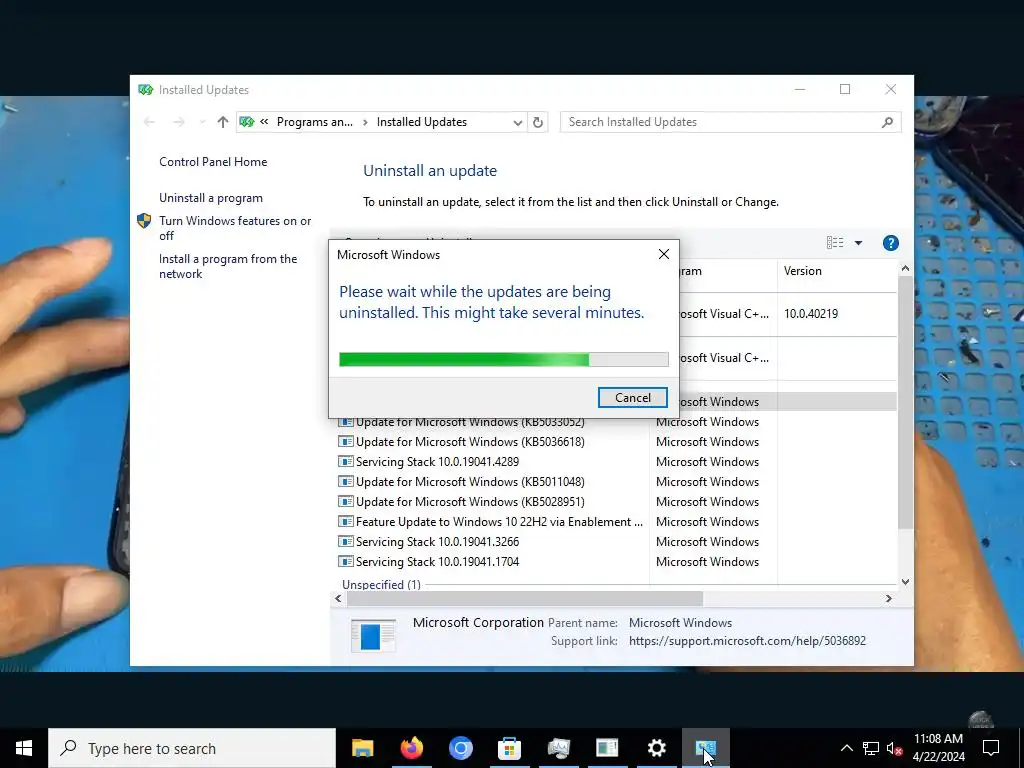Collapse the Unspecified (1) group
Image resolution: width=1024 pixels, height=768 pixels.
click(381, 584)
